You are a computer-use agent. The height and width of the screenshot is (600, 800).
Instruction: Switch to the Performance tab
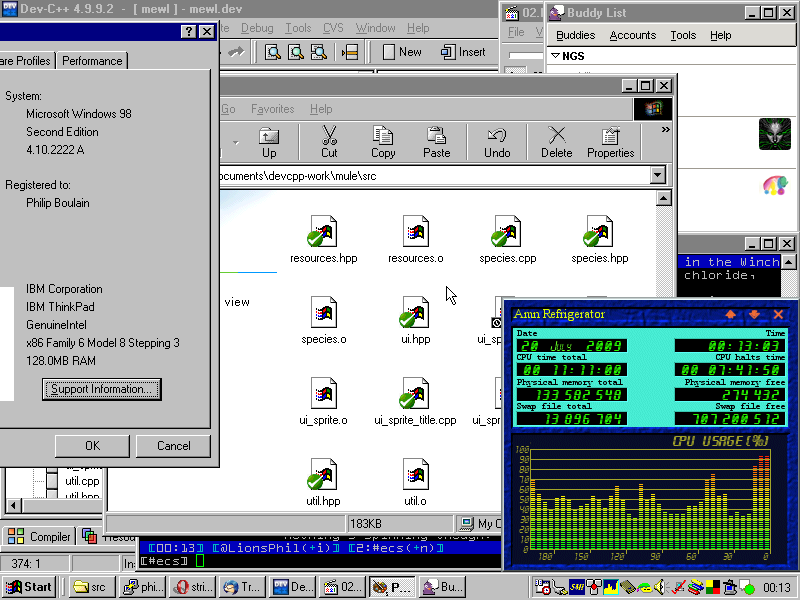coord(92,61)
